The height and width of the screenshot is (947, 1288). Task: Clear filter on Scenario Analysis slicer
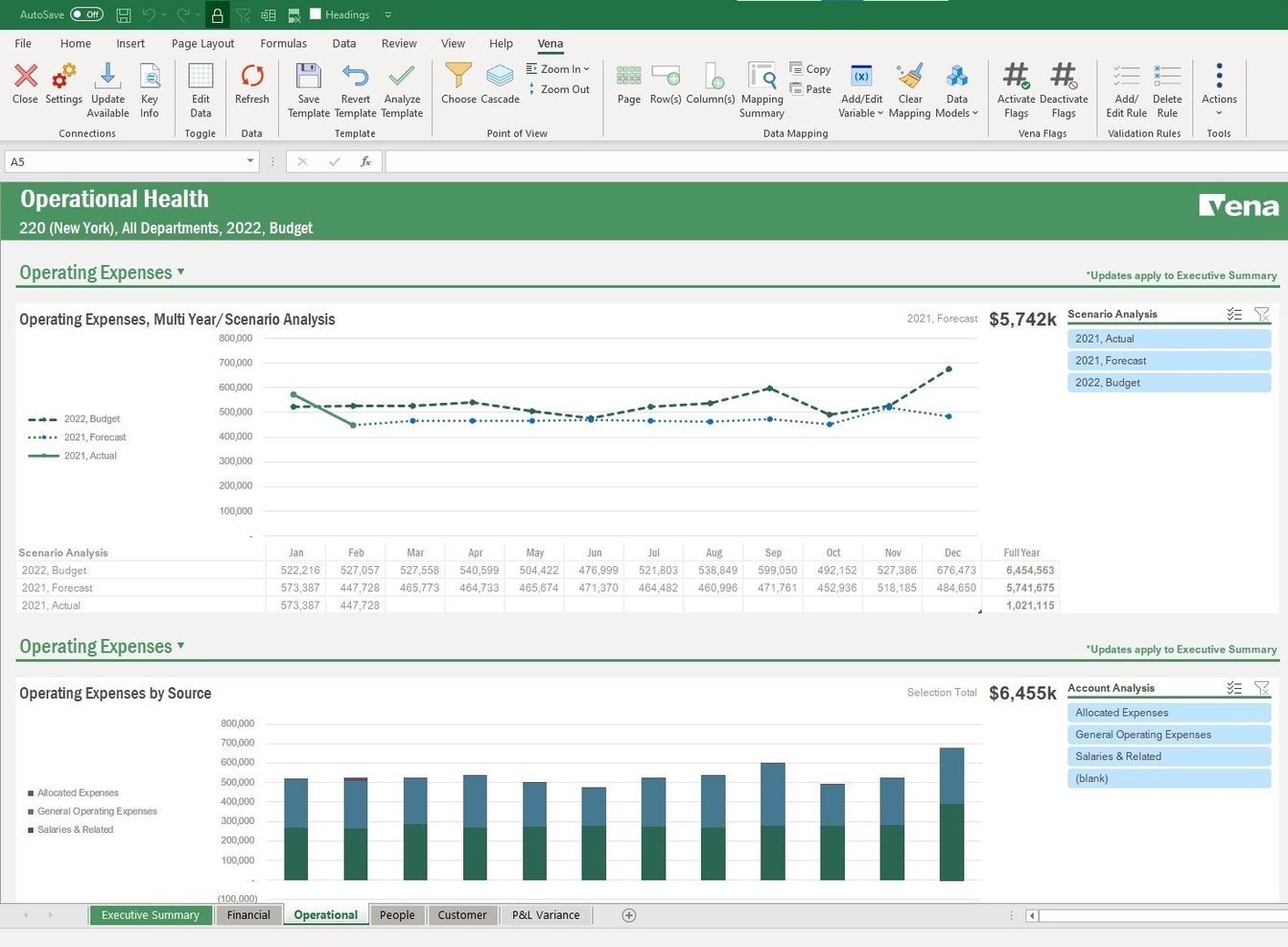tap(1261, 314)
